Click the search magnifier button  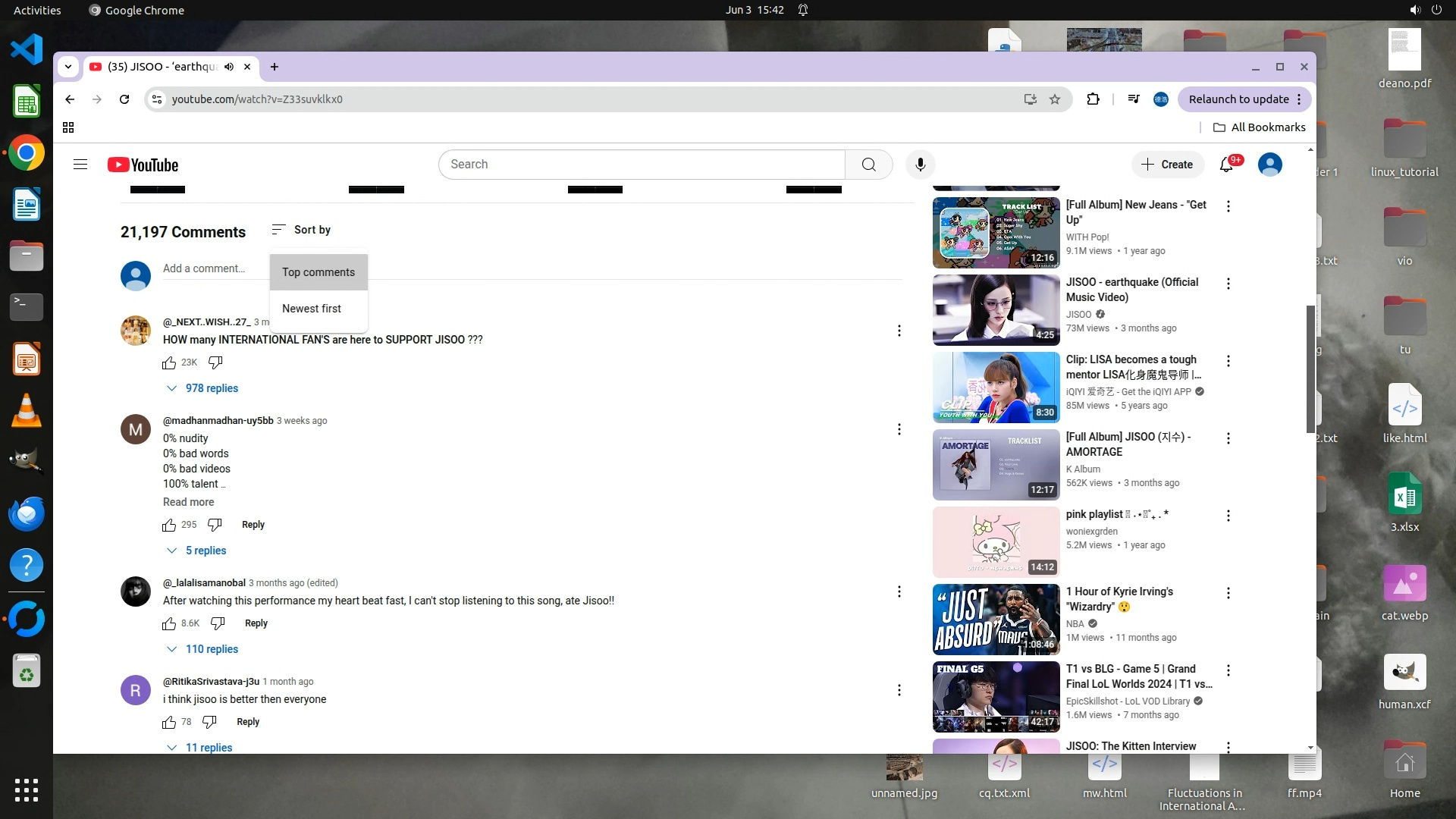[x=868, y=165]
